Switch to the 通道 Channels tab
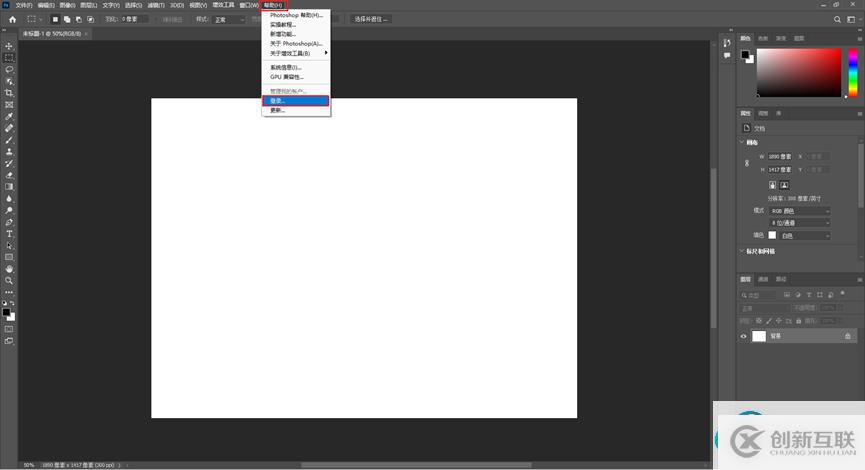 (x=763, y=280)
